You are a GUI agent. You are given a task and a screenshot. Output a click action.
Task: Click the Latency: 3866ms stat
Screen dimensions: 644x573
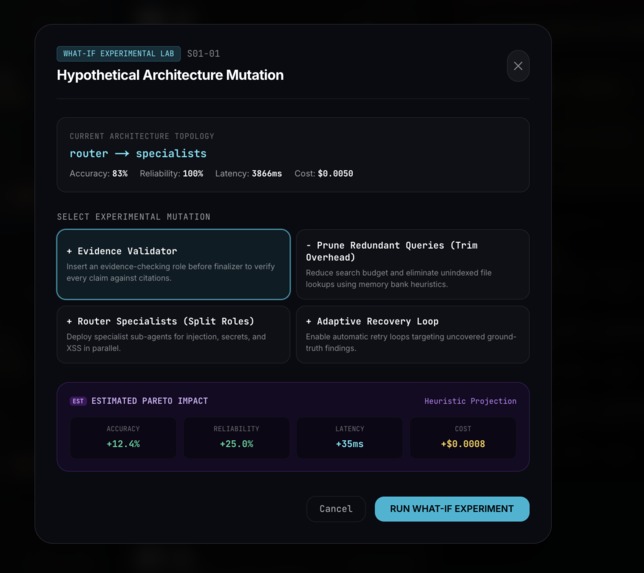point(248,173)
